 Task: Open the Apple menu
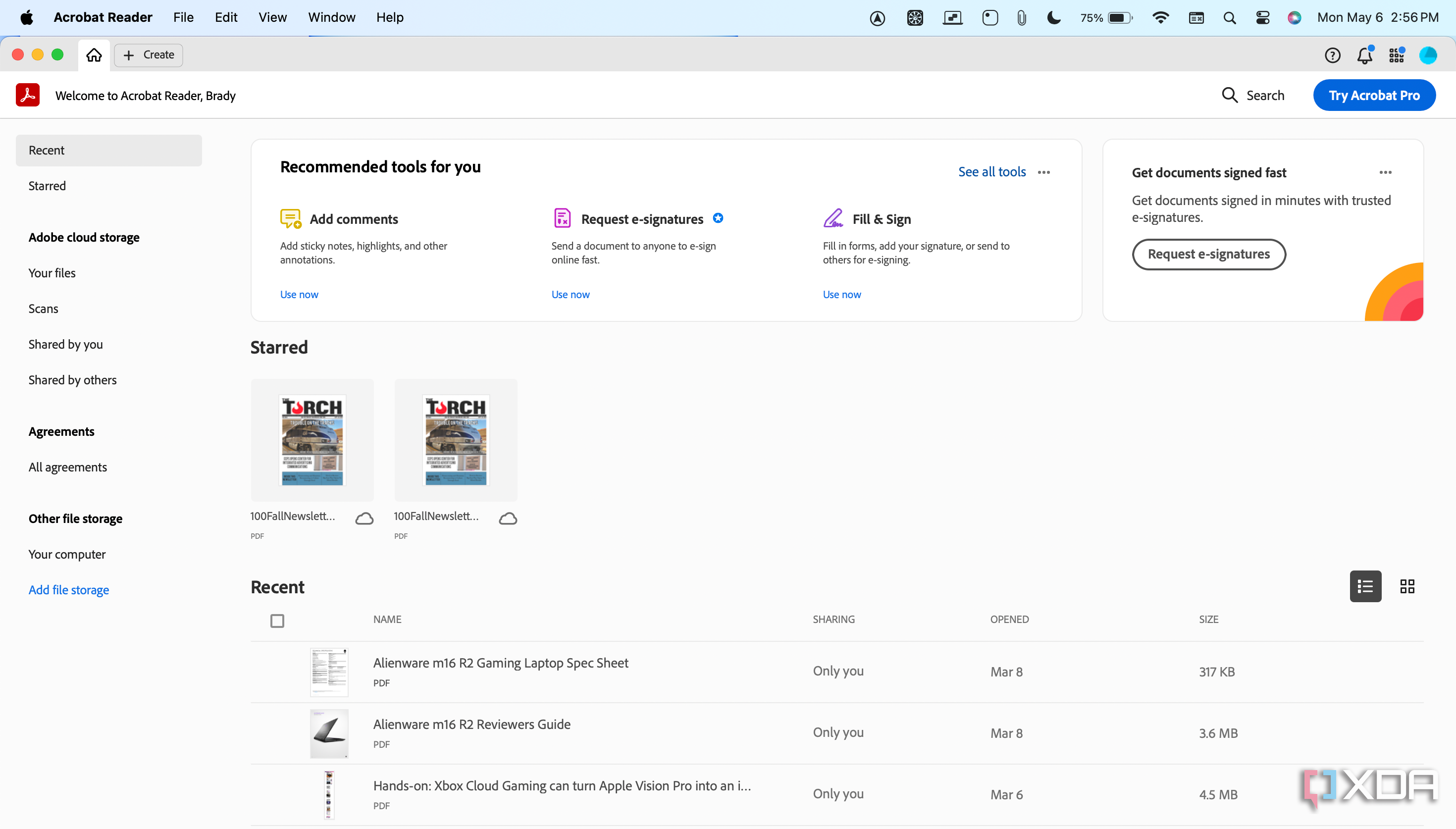[27, 17]
